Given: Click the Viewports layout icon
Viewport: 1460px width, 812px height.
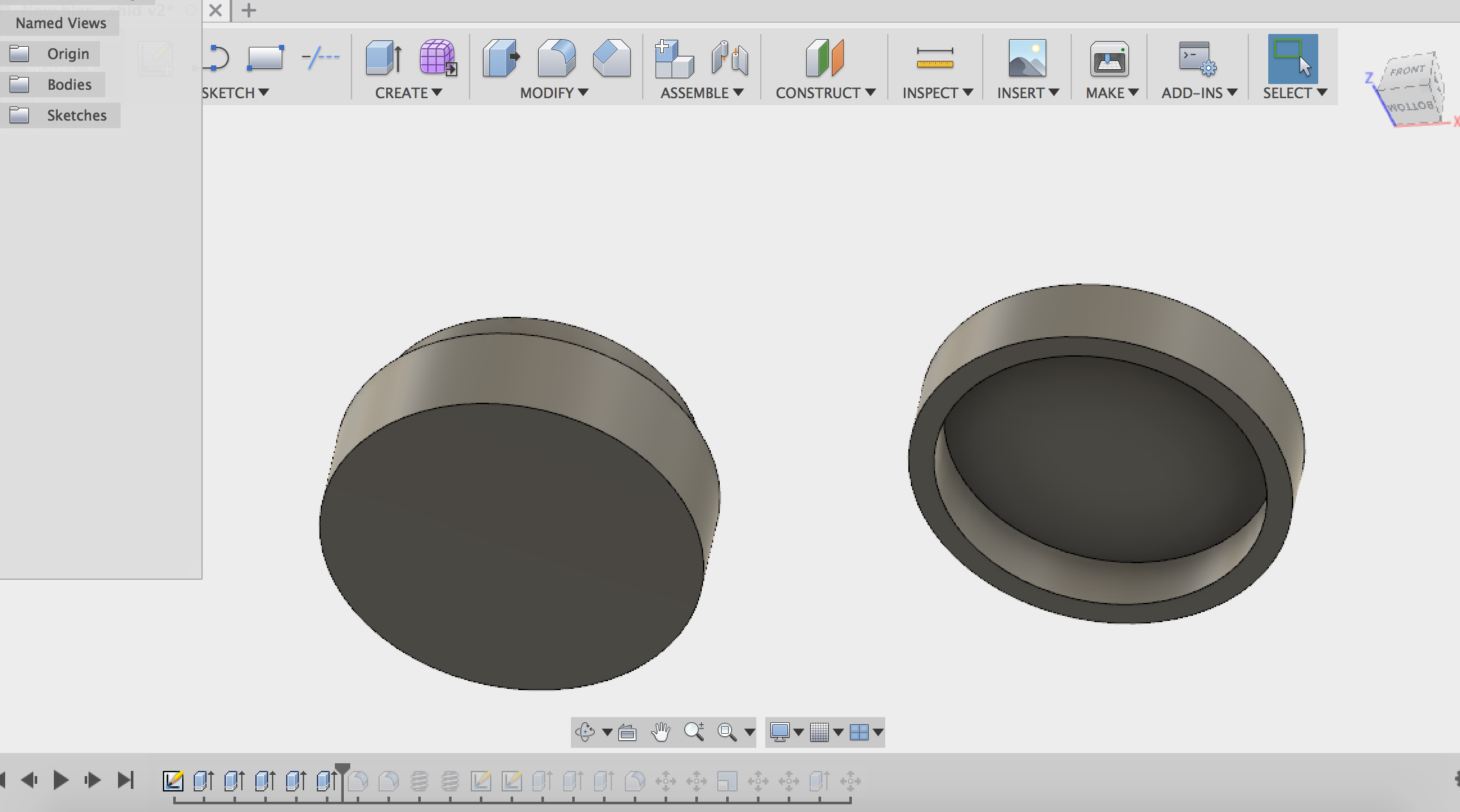Looking at the screenshot, I should point(859,732).
